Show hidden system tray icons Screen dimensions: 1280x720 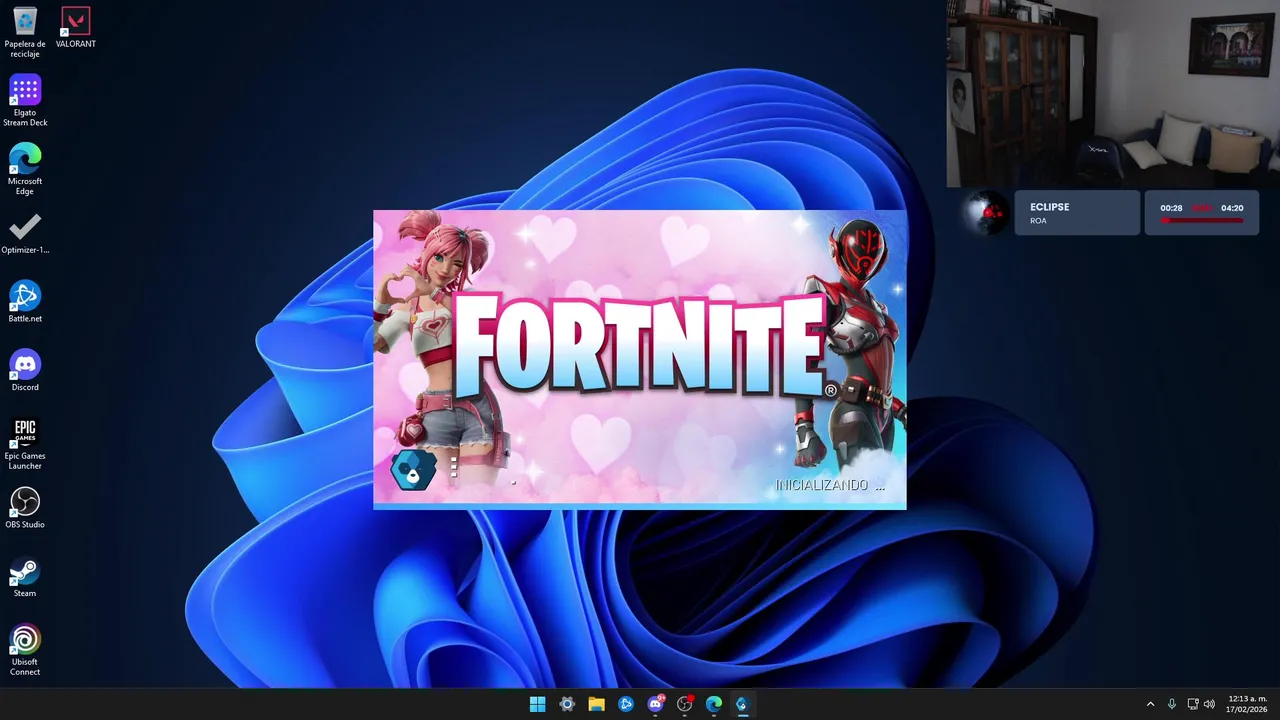pos(1150,704)
